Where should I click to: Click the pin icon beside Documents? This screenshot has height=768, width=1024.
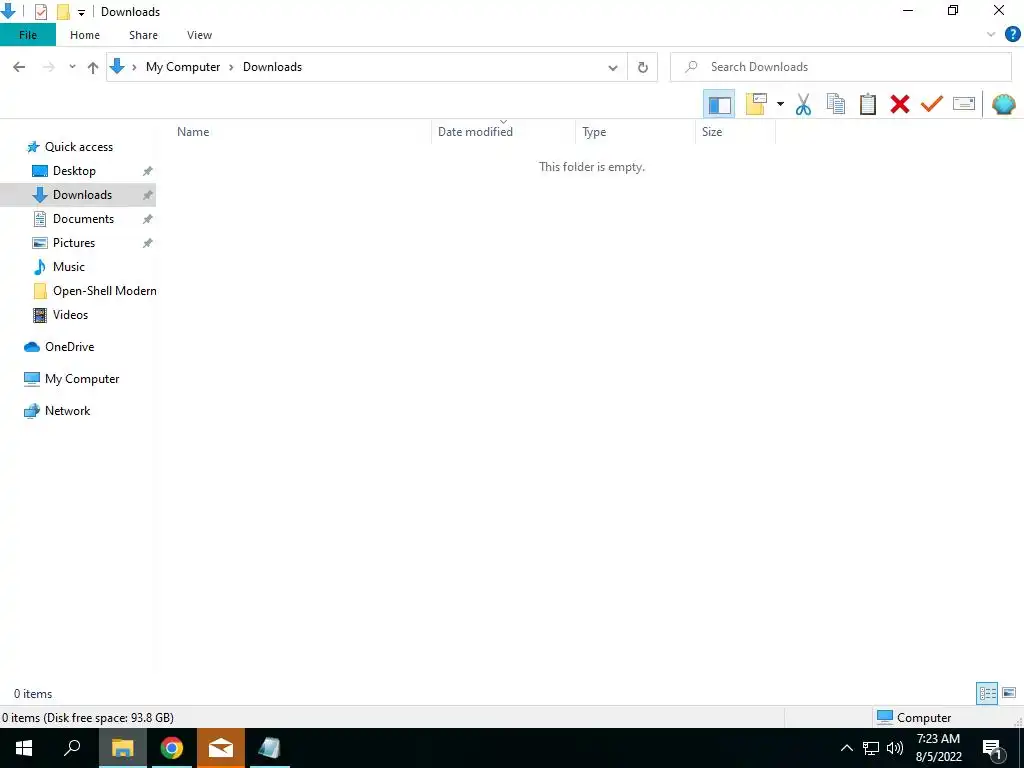[x=148, y=219]
